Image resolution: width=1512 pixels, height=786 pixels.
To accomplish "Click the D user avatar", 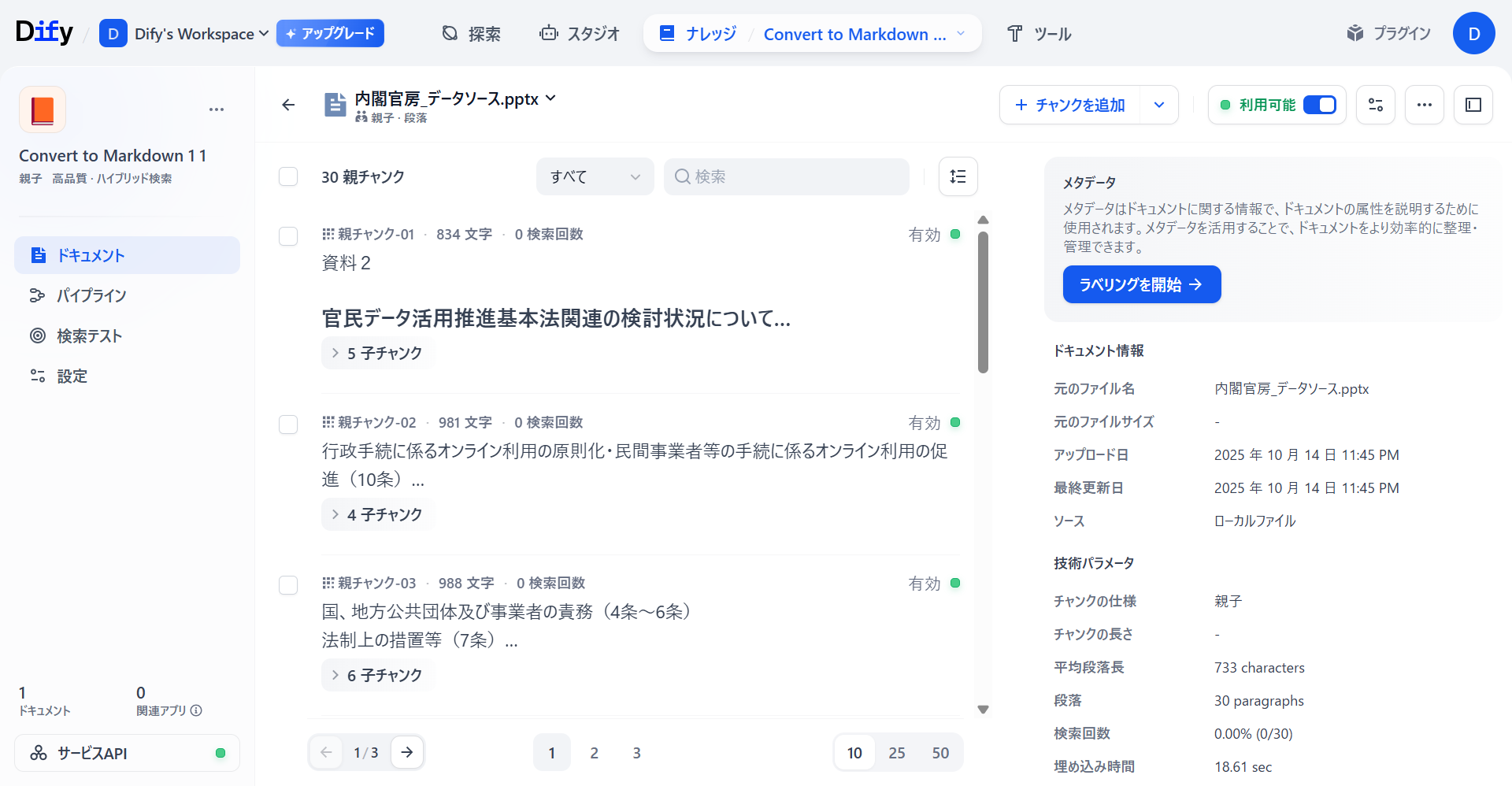I will coord(1473,34).
